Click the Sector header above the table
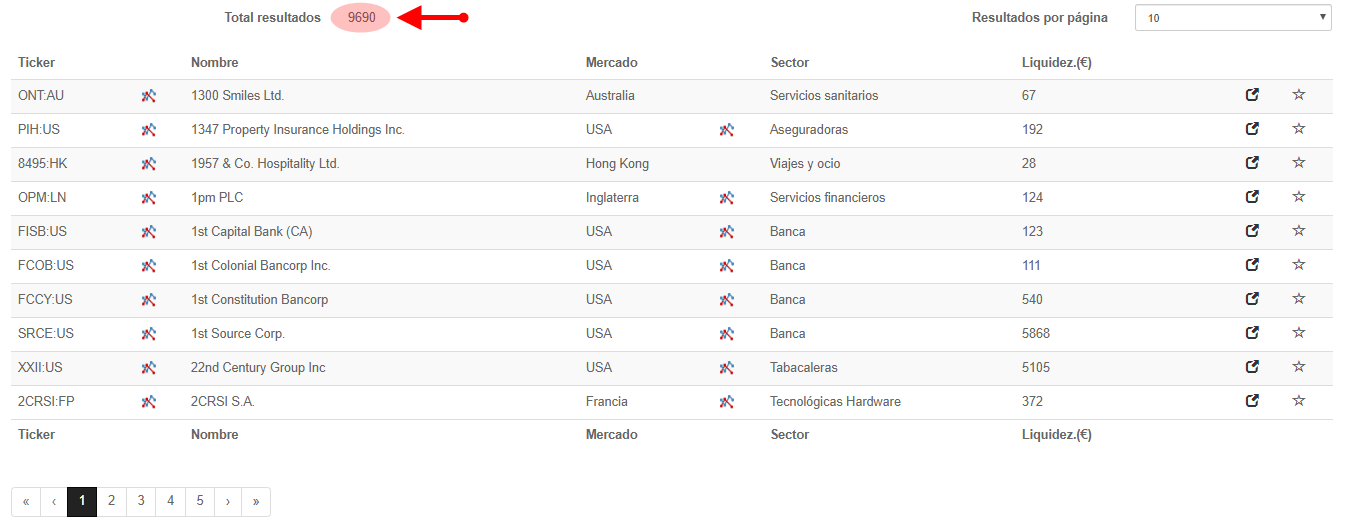This screenshot has width=1346, height=522. [790, 62]
